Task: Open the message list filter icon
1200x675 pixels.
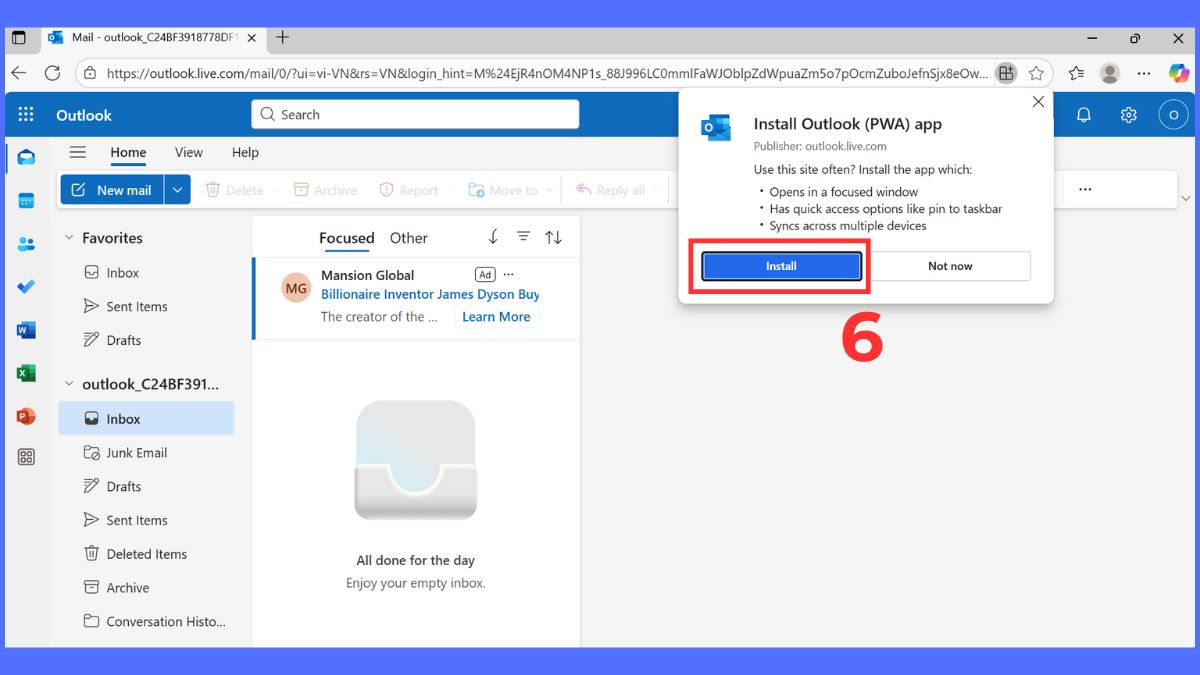Action: 523,237
